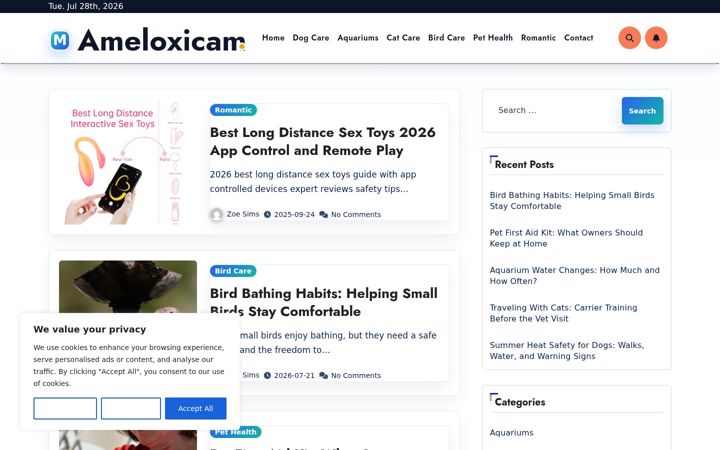
Task: Open Pet Health navigation link
Action: pyautogui.click(x=493, y=38)
